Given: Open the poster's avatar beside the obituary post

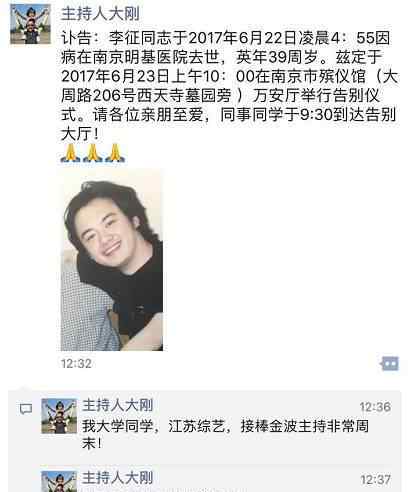Looking at the screenshot, I should pos(30,24).
